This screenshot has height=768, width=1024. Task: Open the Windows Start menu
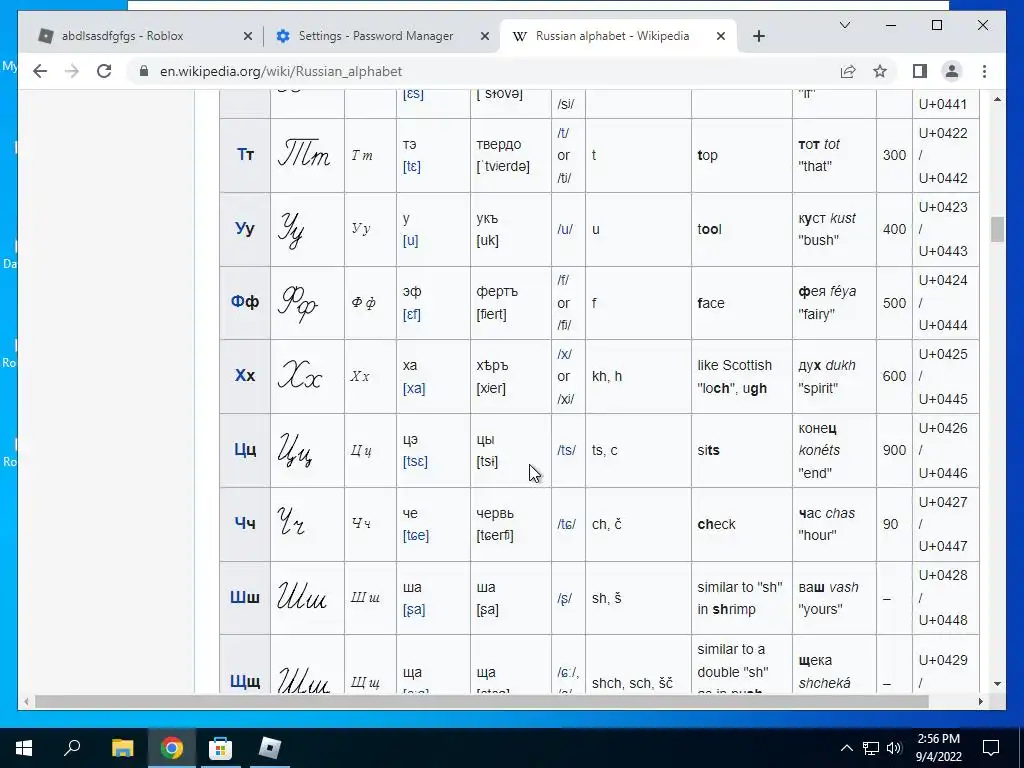tap(24, 748)
